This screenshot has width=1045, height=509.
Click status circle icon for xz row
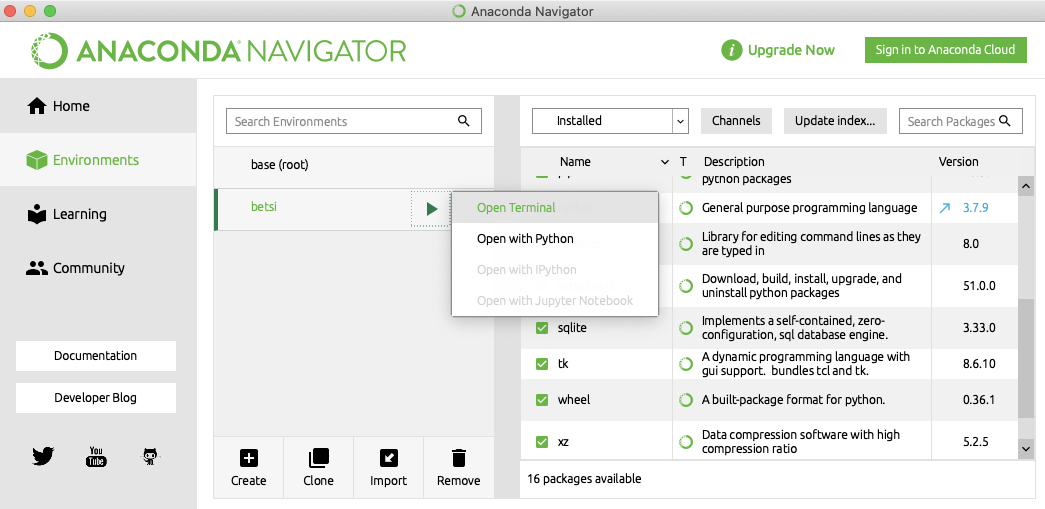[x=685, y=442]
